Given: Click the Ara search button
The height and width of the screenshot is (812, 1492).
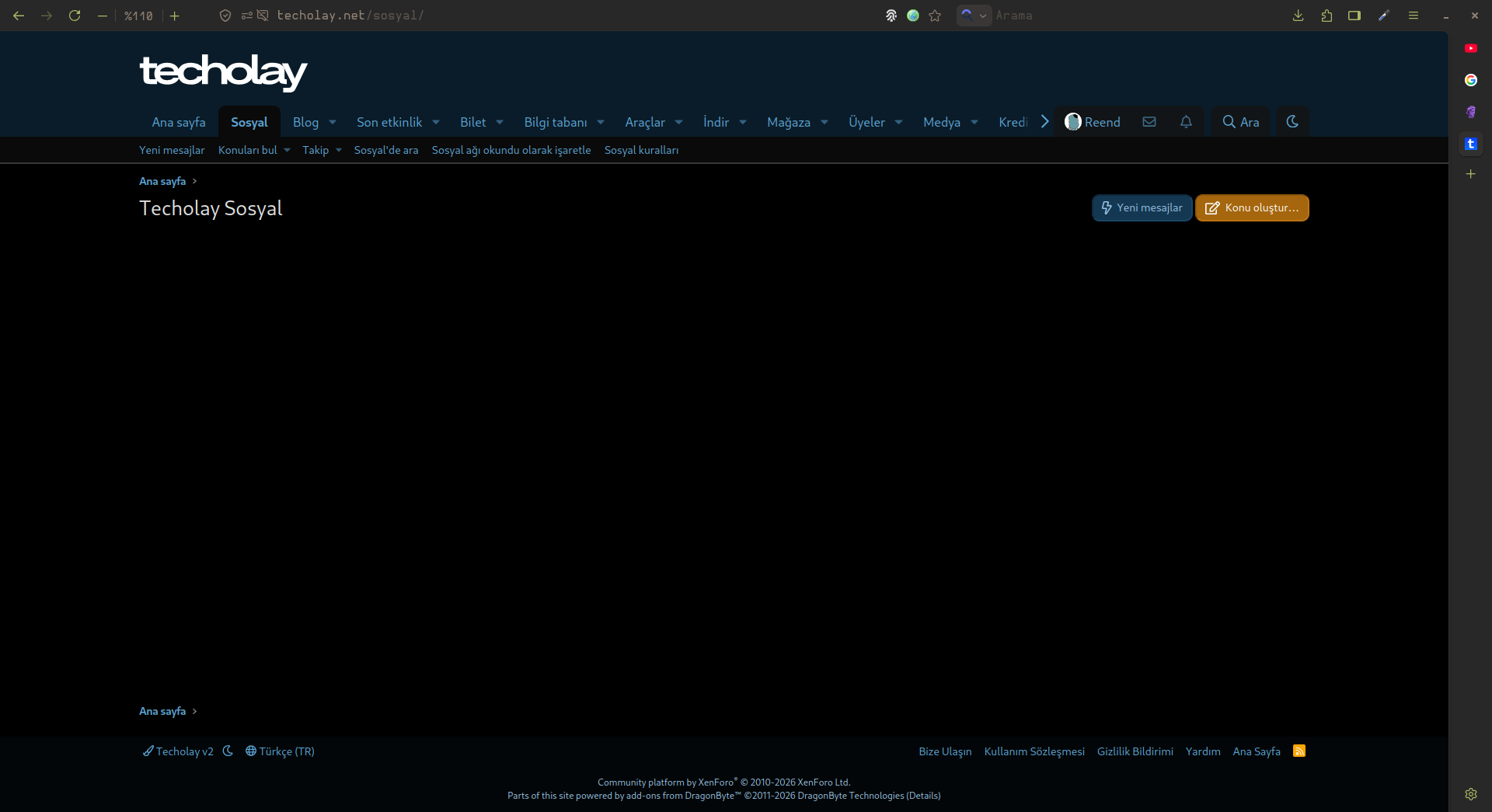Looking at the screenshot, I should pos(1241,122).
